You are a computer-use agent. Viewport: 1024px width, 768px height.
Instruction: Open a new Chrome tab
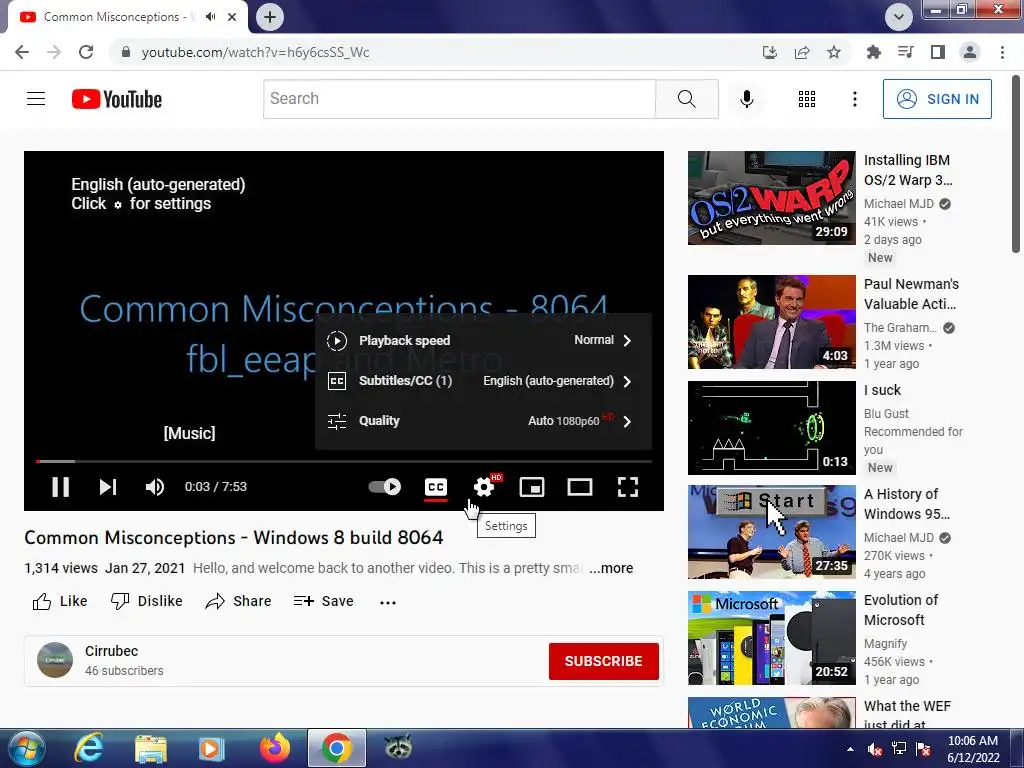[270, 17]
